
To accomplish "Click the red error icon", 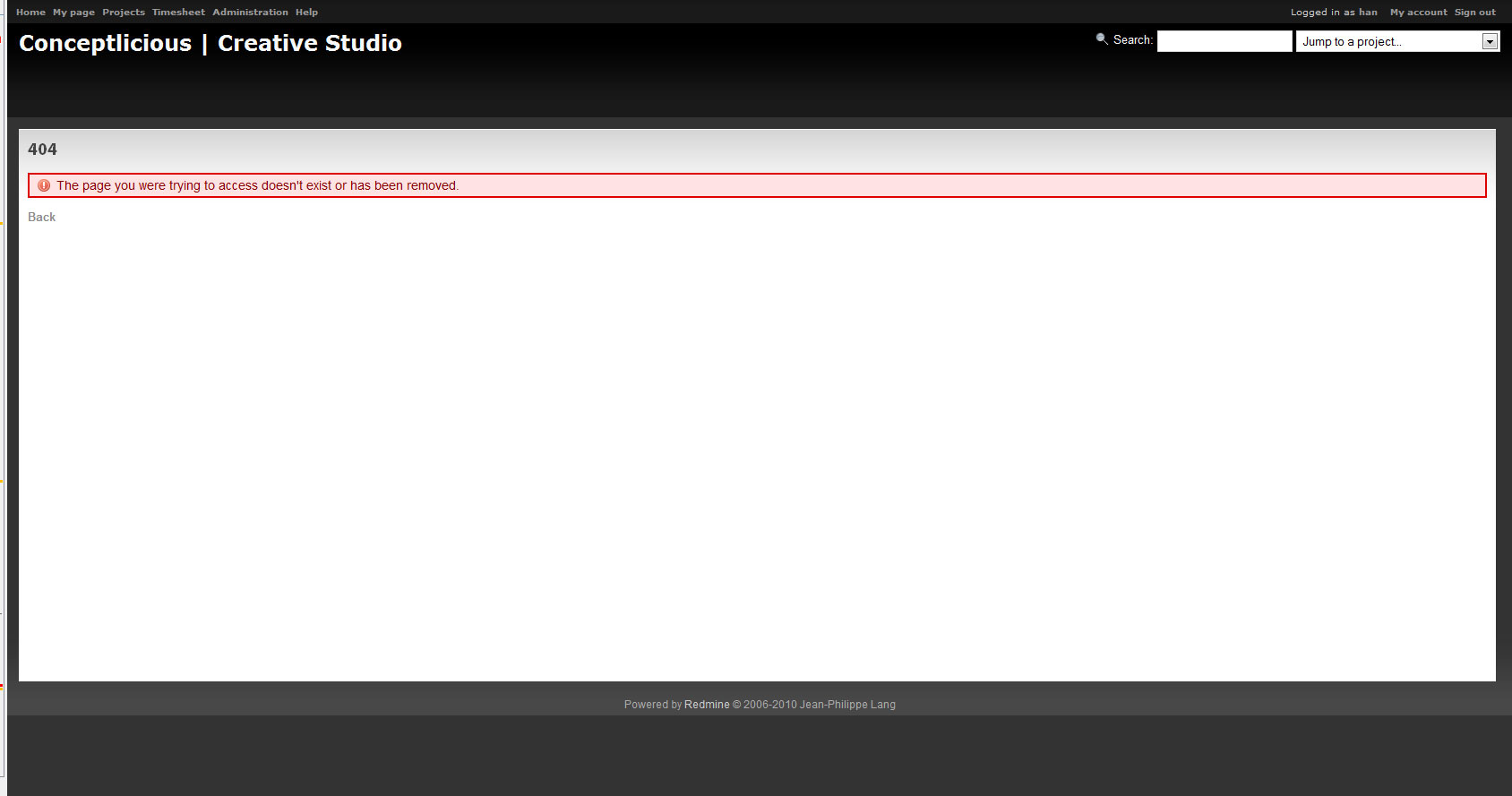I will coord(44,185).
